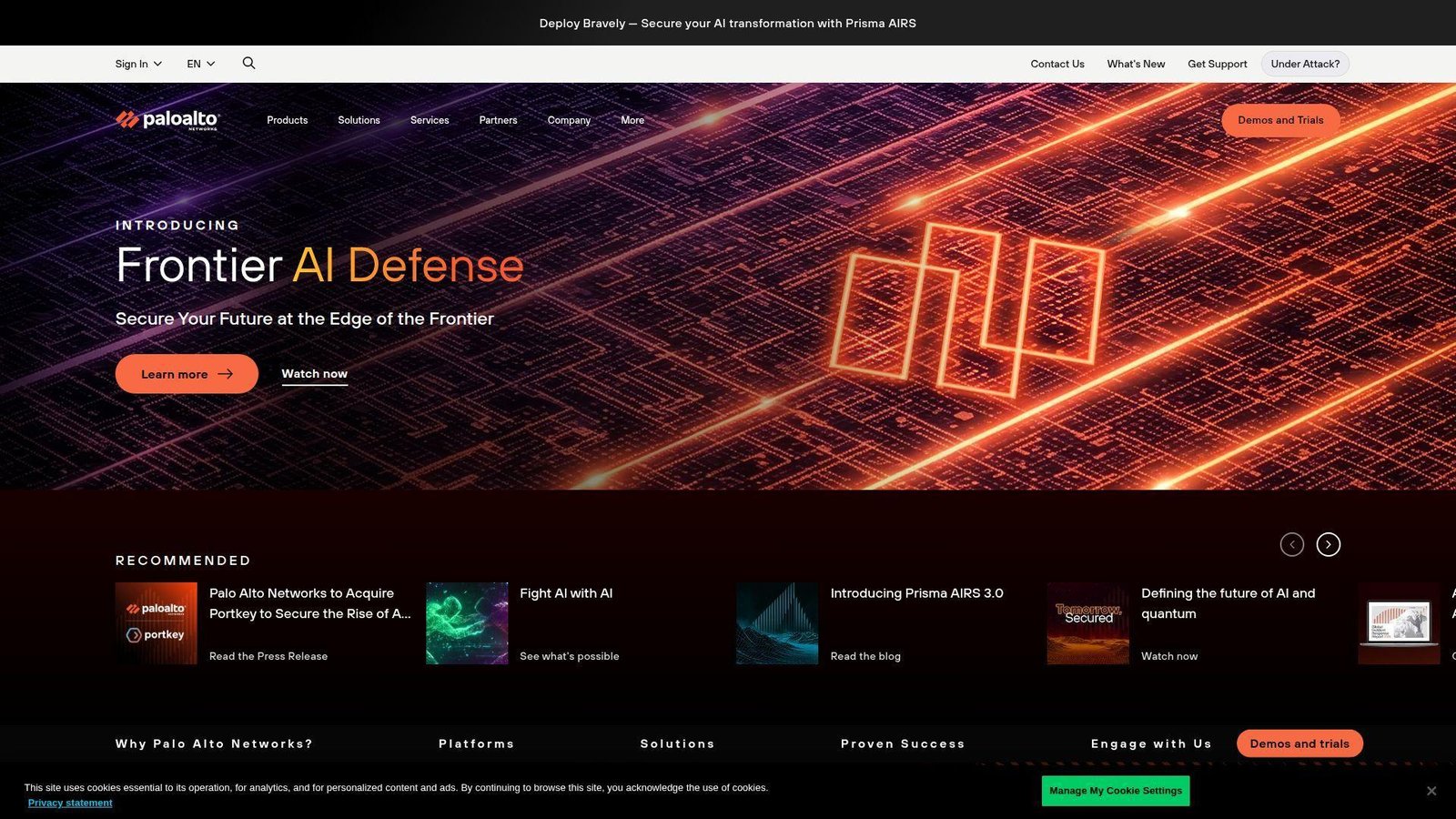Click Read the blog link

tap(865, 656)
